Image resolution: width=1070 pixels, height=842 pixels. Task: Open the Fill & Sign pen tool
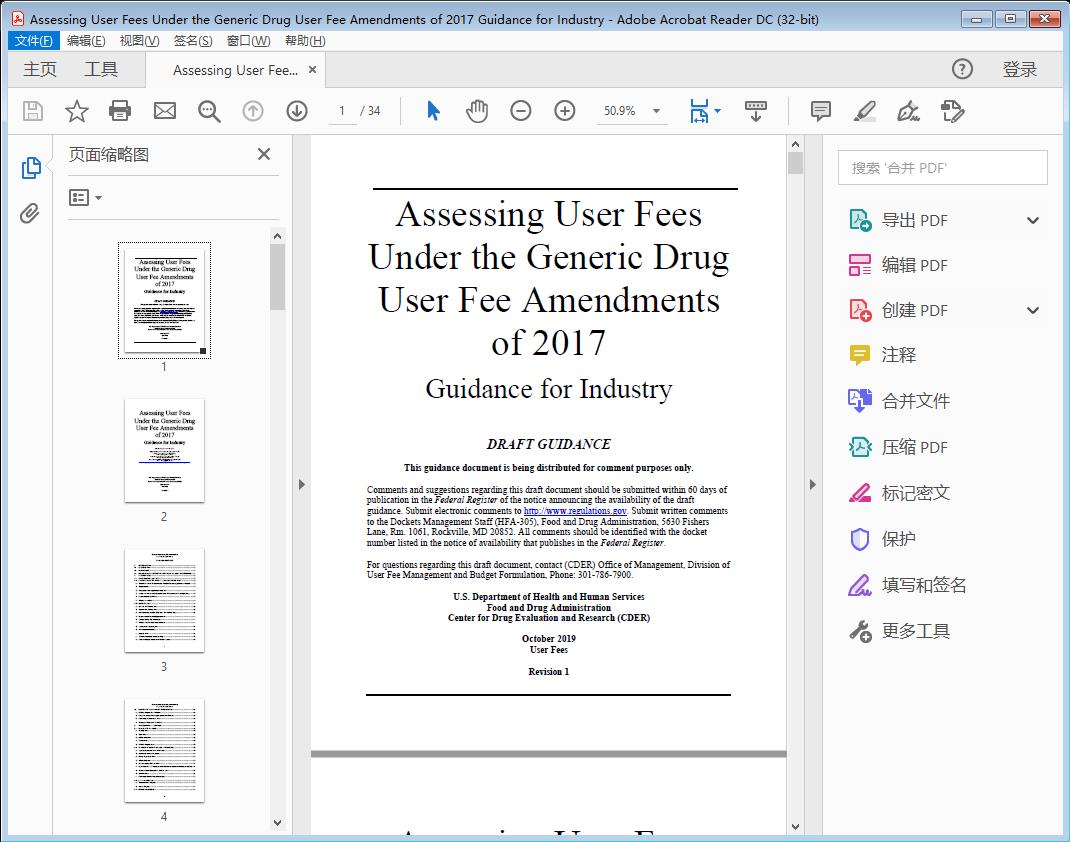pyautogui.click(x=908, y=111)
